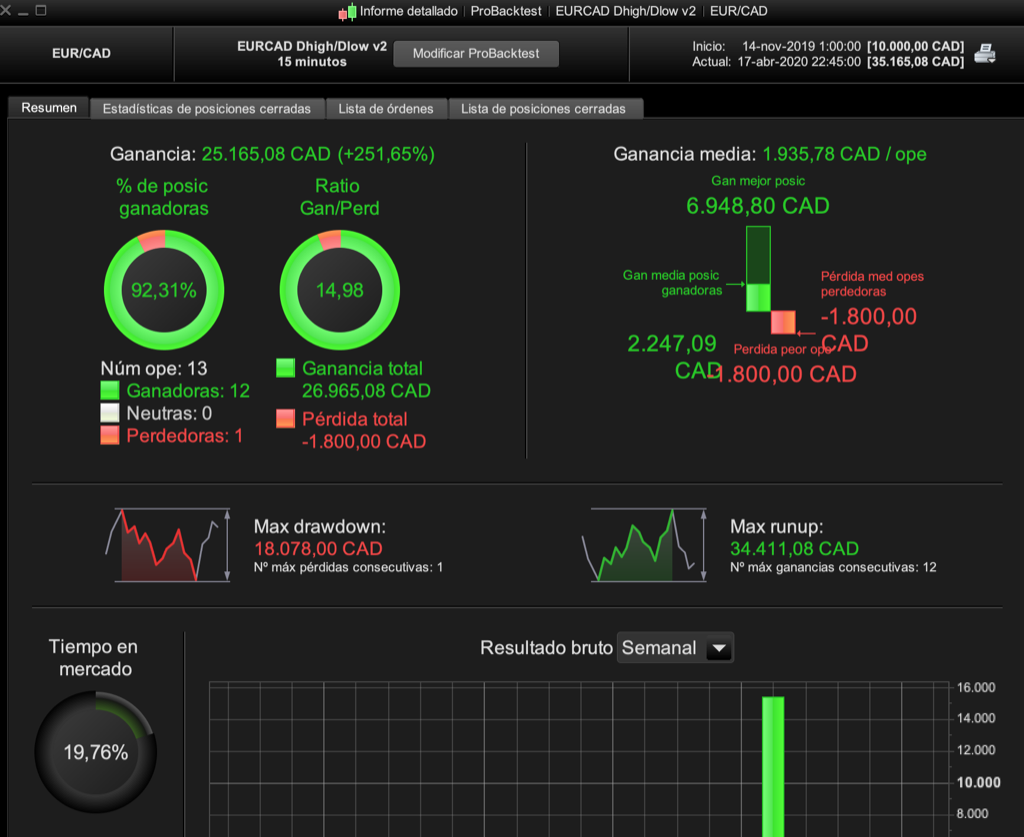Open the Lista de órdenes tab

point(386,108)
